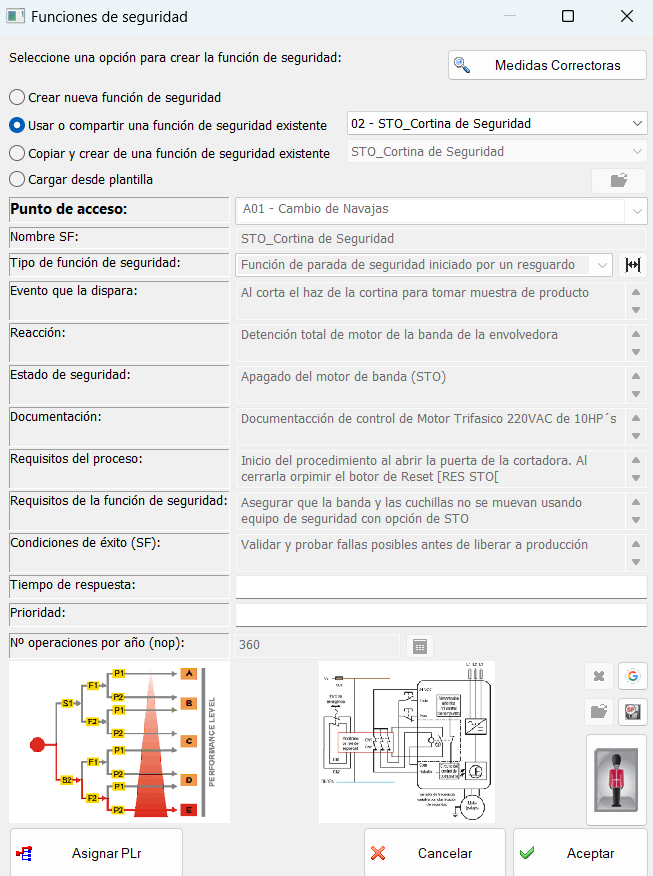Image resolution: width=653 pixels, height=876 pixels.
Task: Open the 02 - STO_Cortina de Seguridad dropdown
Action: (x=497, y=123)
